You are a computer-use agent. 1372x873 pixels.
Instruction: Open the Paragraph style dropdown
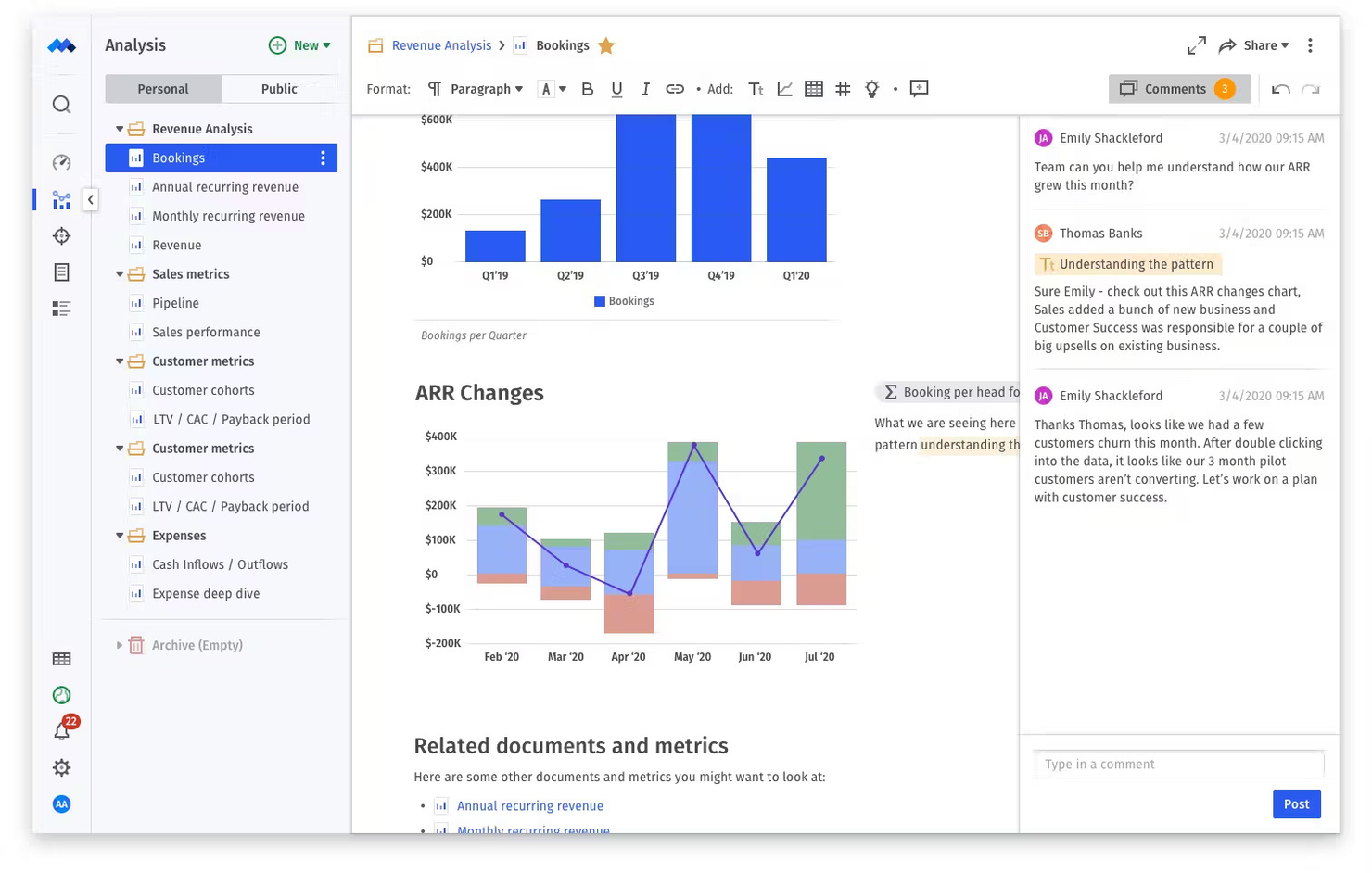click(x=482, y=89)
